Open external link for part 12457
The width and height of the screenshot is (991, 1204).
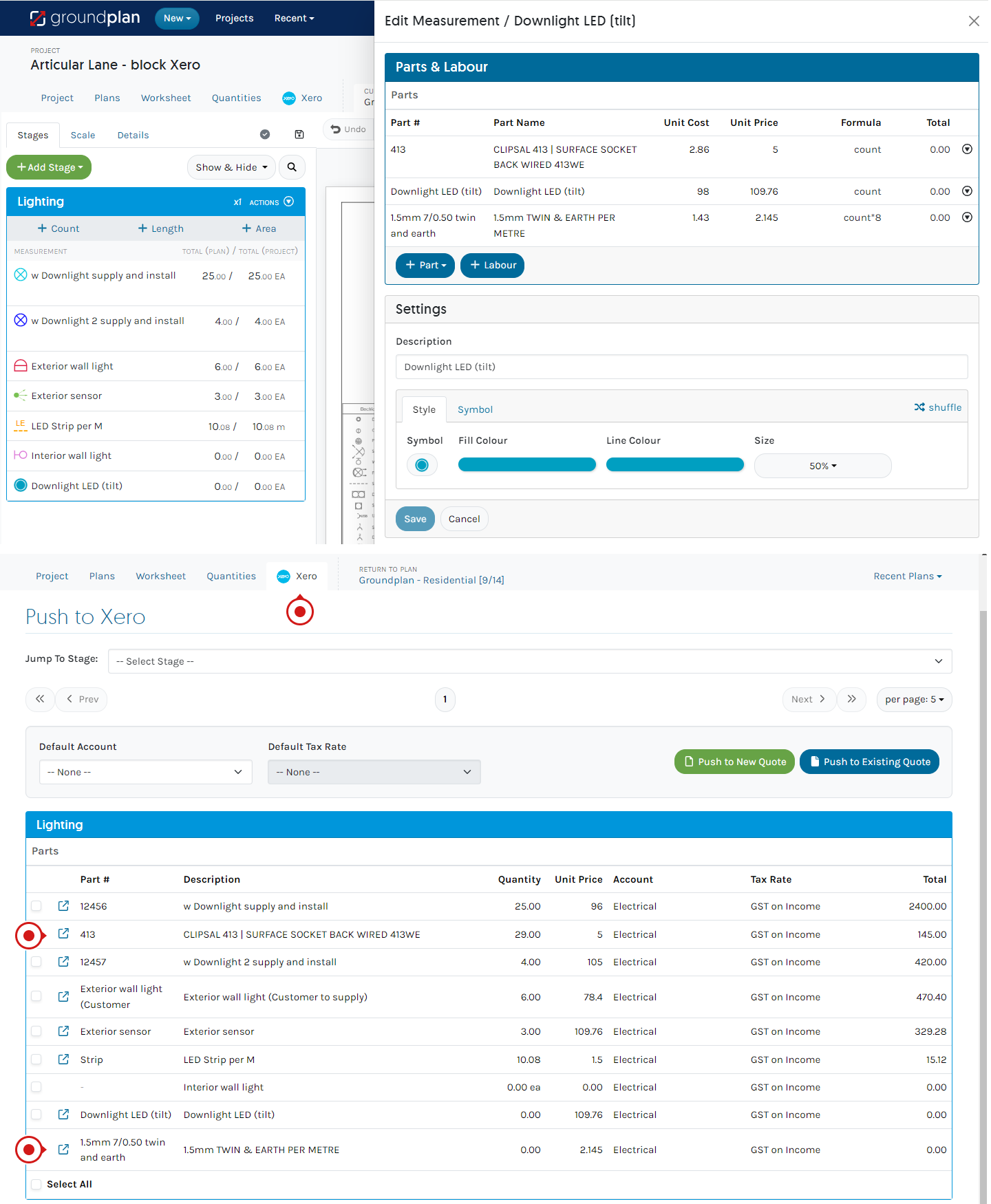(63, 962)
